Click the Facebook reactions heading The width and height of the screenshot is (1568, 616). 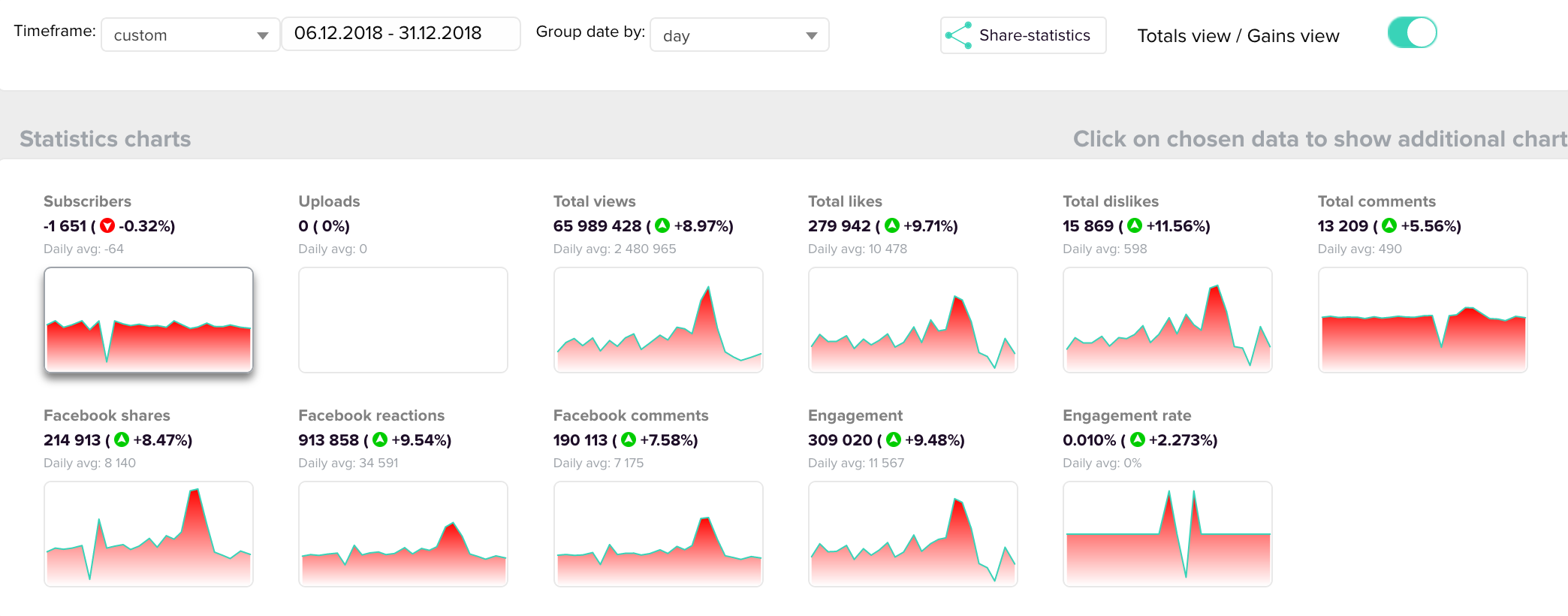click(x=371, y=415)
